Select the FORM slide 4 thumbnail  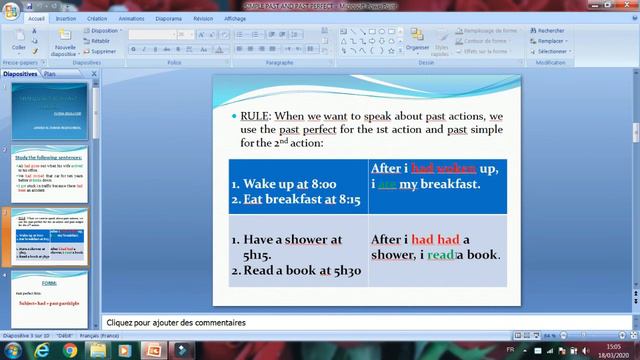pyautogui.click(x=49, y=299)
